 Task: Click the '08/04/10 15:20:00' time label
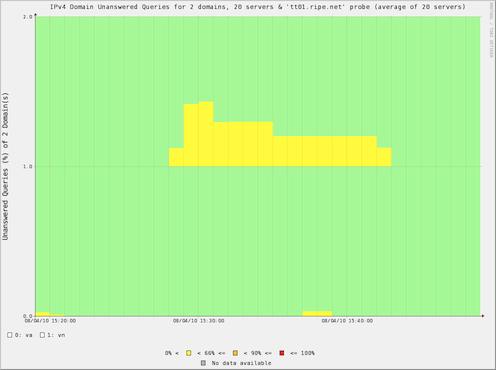point(50,321)
